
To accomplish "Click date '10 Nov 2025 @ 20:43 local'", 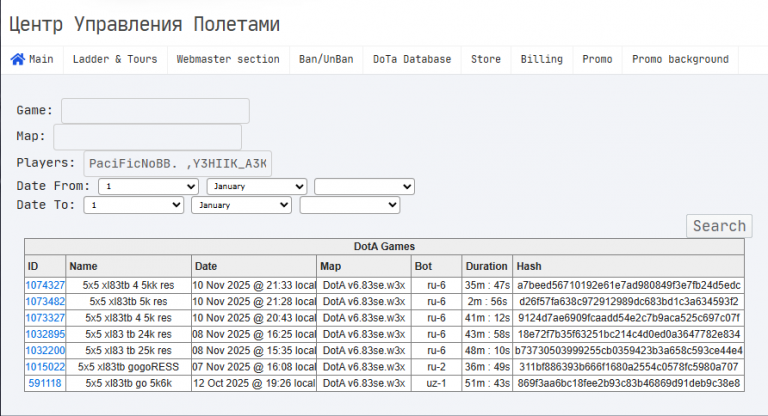I will [254, 318].
